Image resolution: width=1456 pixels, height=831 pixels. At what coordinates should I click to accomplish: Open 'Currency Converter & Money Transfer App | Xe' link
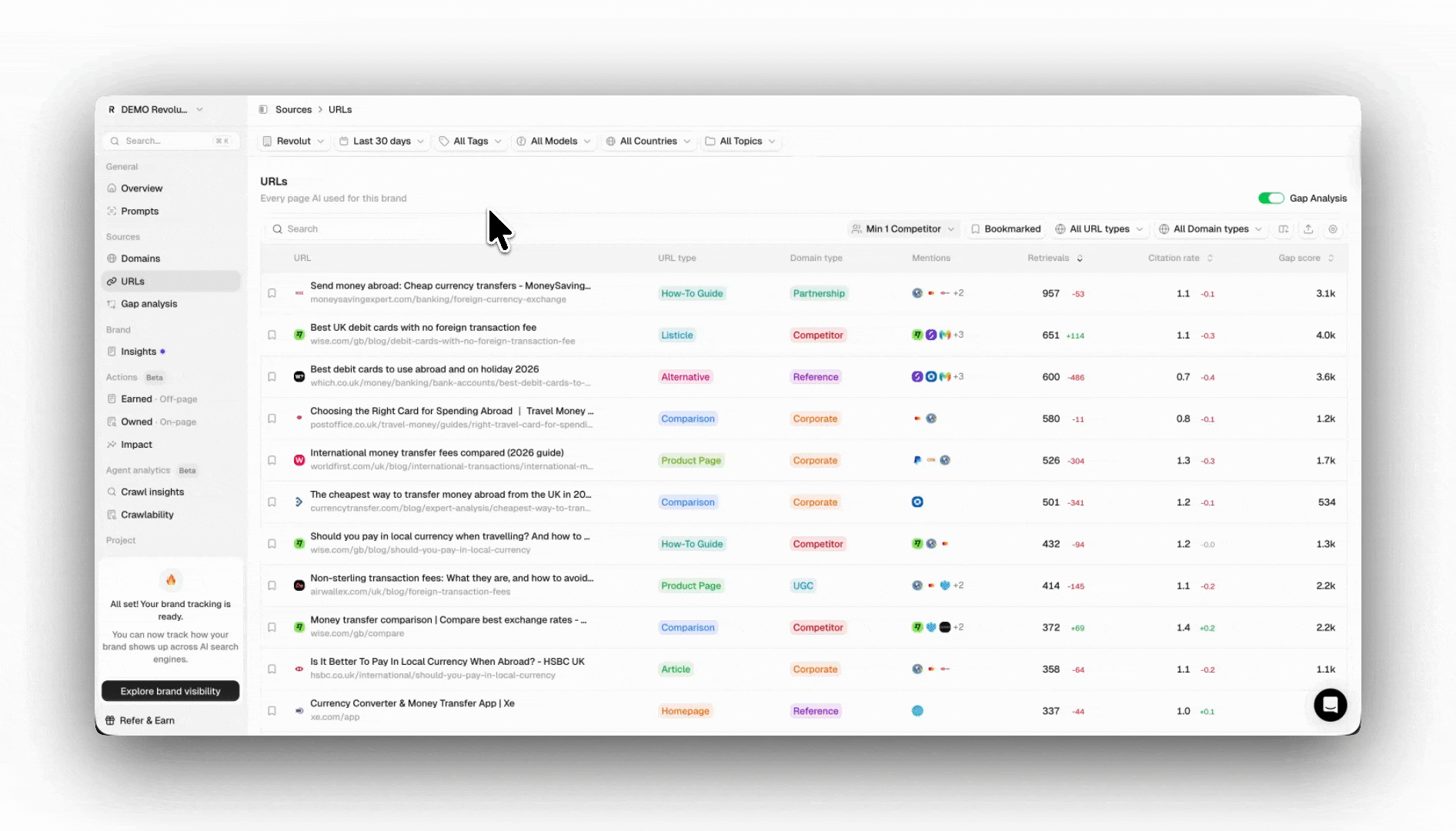412,703
